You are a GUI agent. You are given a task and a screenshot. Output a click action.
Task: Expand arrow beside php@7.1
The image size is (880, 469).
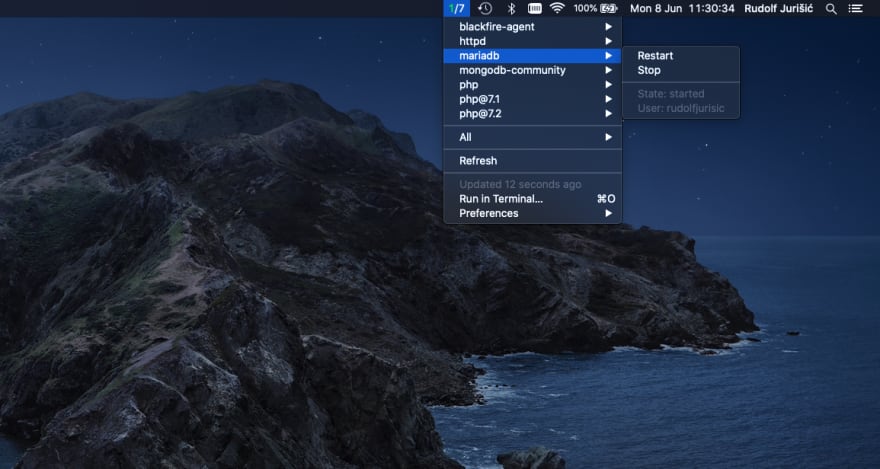point(608,99)
